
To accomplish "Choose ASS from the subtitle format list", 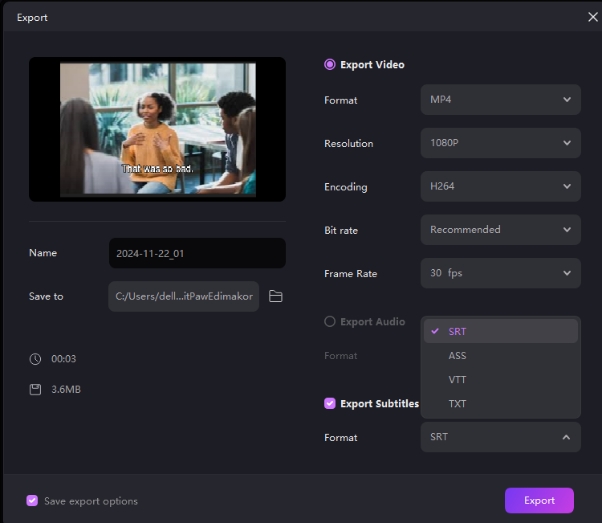I will click(457, 356).
